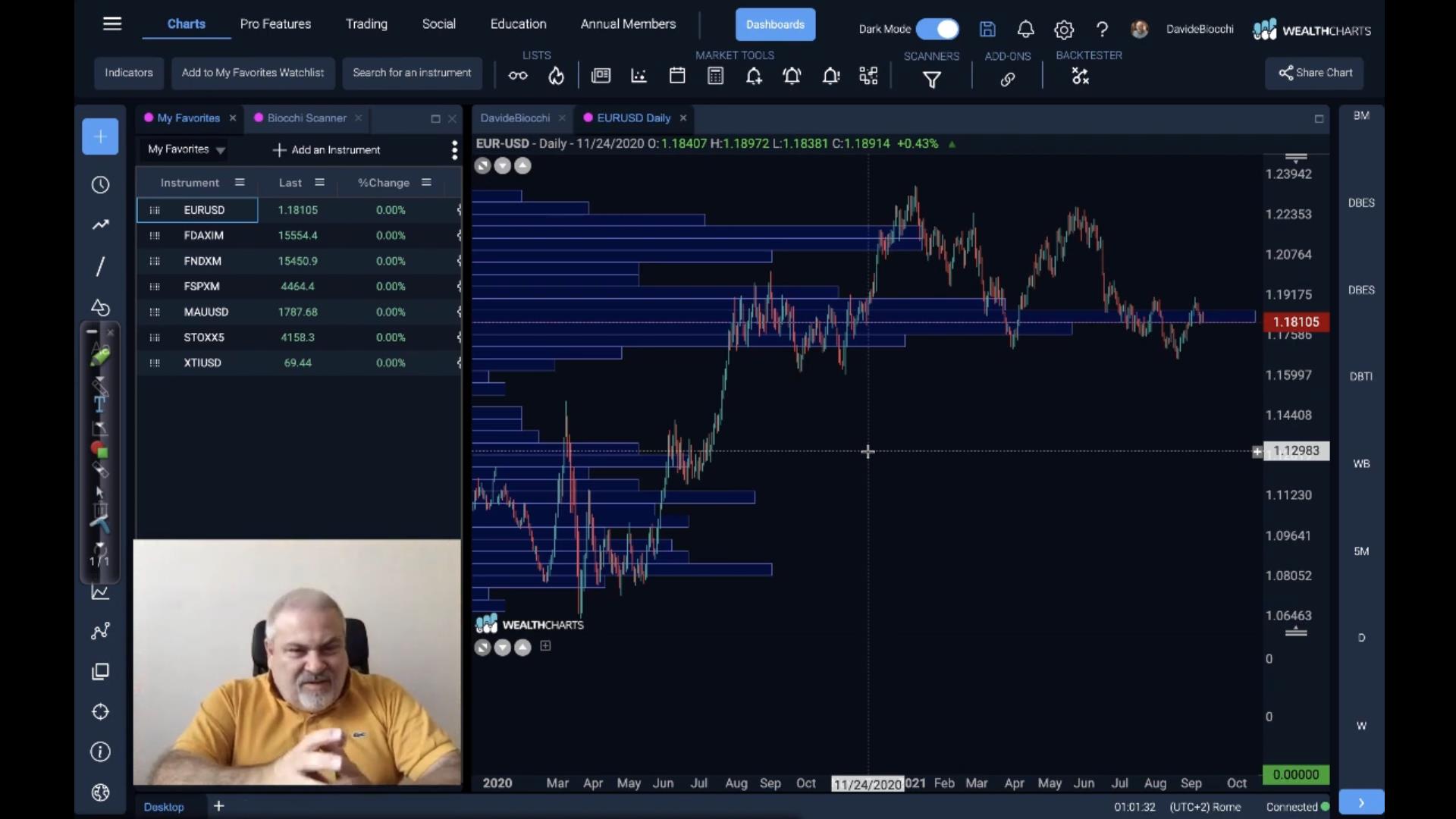
Task: Open the Social menu
Action: click(438, 24)
